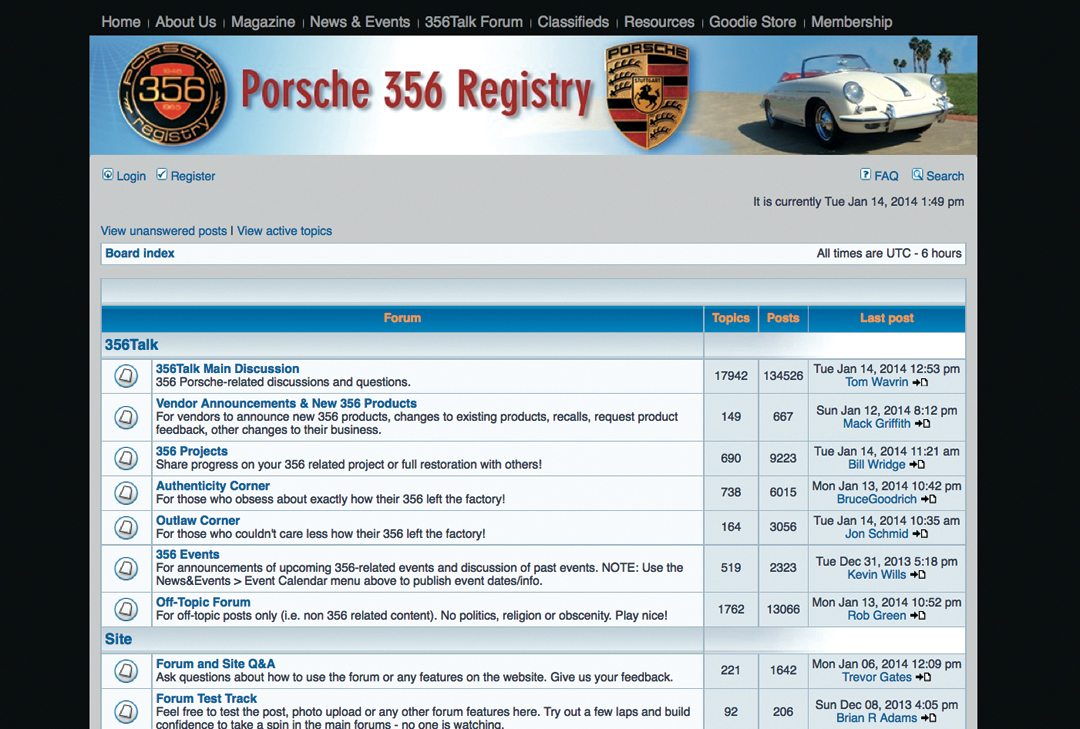Open the Off-Topic Forum
The height and width of the screenshot is (729, 1080).
tap(203, 602)
